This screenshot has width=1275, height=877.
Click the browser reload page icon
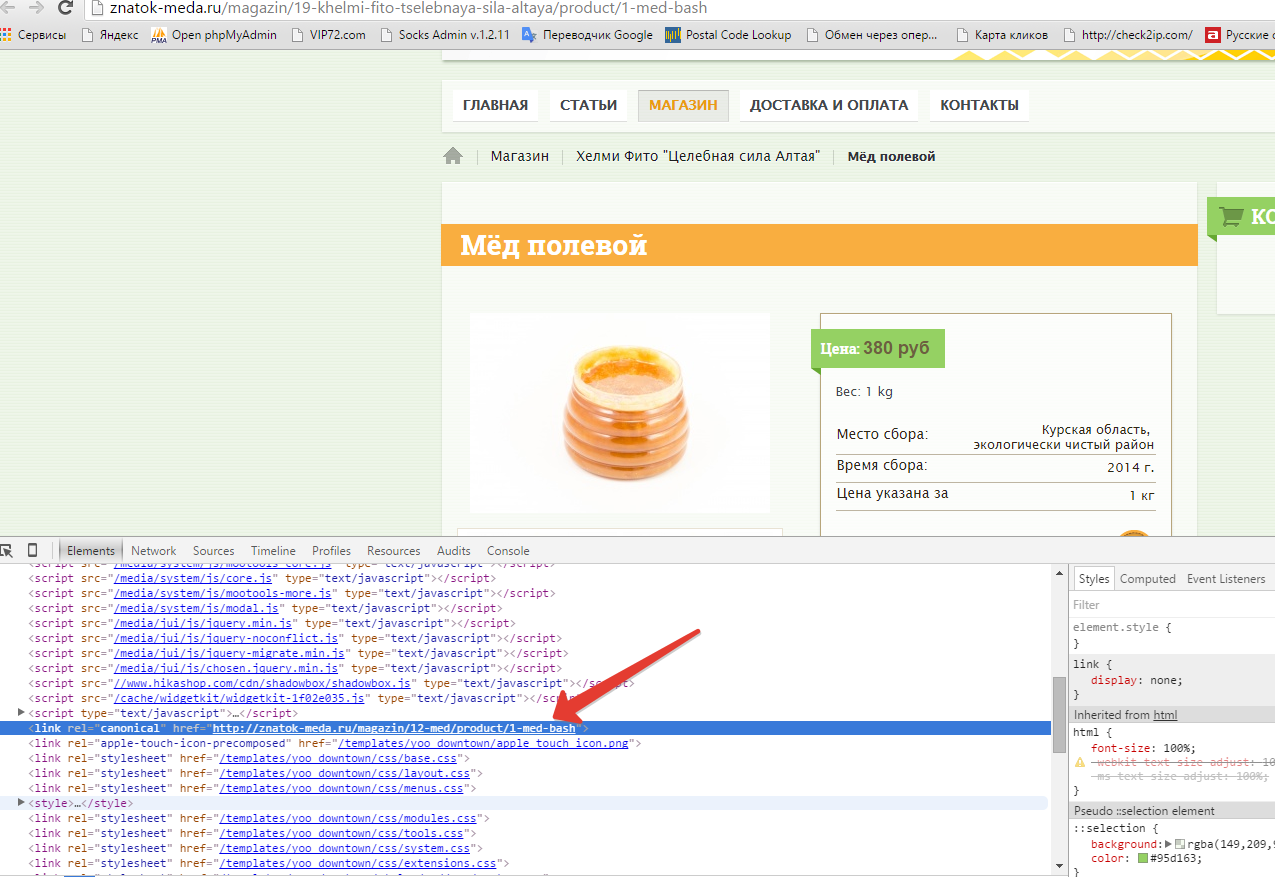[65, 8]
